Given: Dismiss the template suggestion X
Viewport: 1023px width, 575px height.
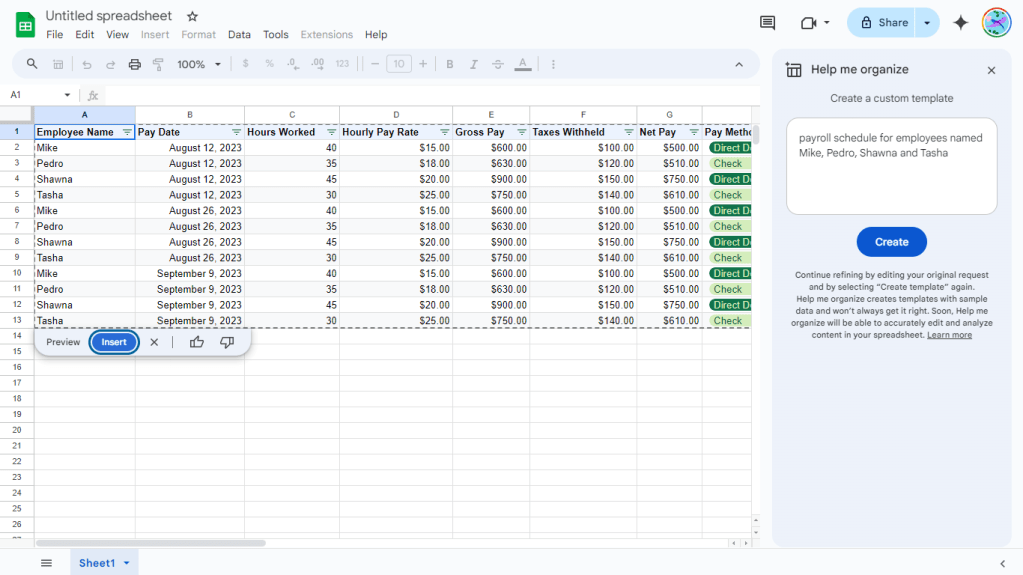Looking at the screenshot, I should click(154, 342).
